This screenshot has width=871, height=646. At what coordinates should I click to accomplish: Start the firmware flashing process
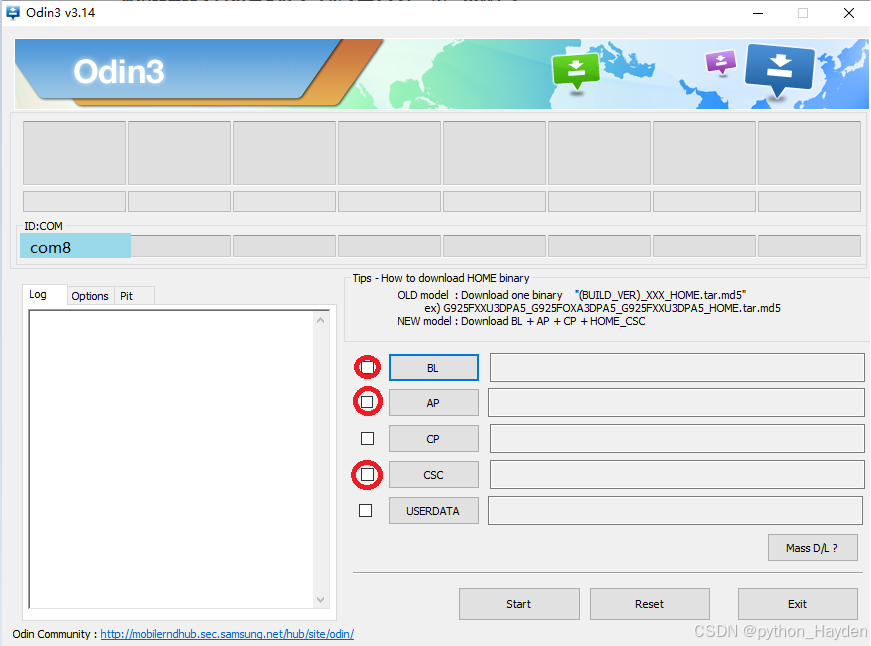(x=519, y=604)
